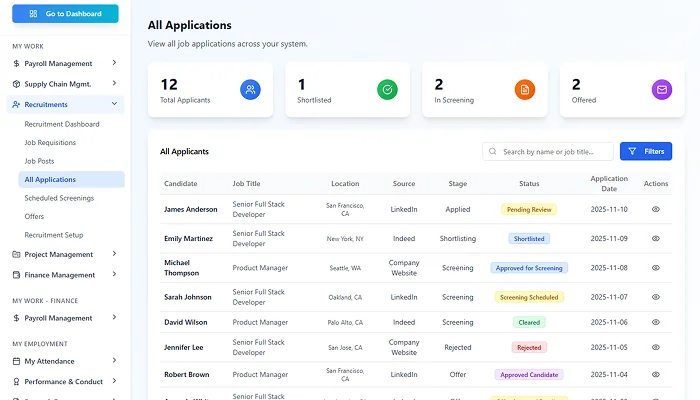Image resolution: width=700 pixels, height=400 pixels.
Task: Click the Supply Chain Mgmt. box icon
Action: coord(16,84)
